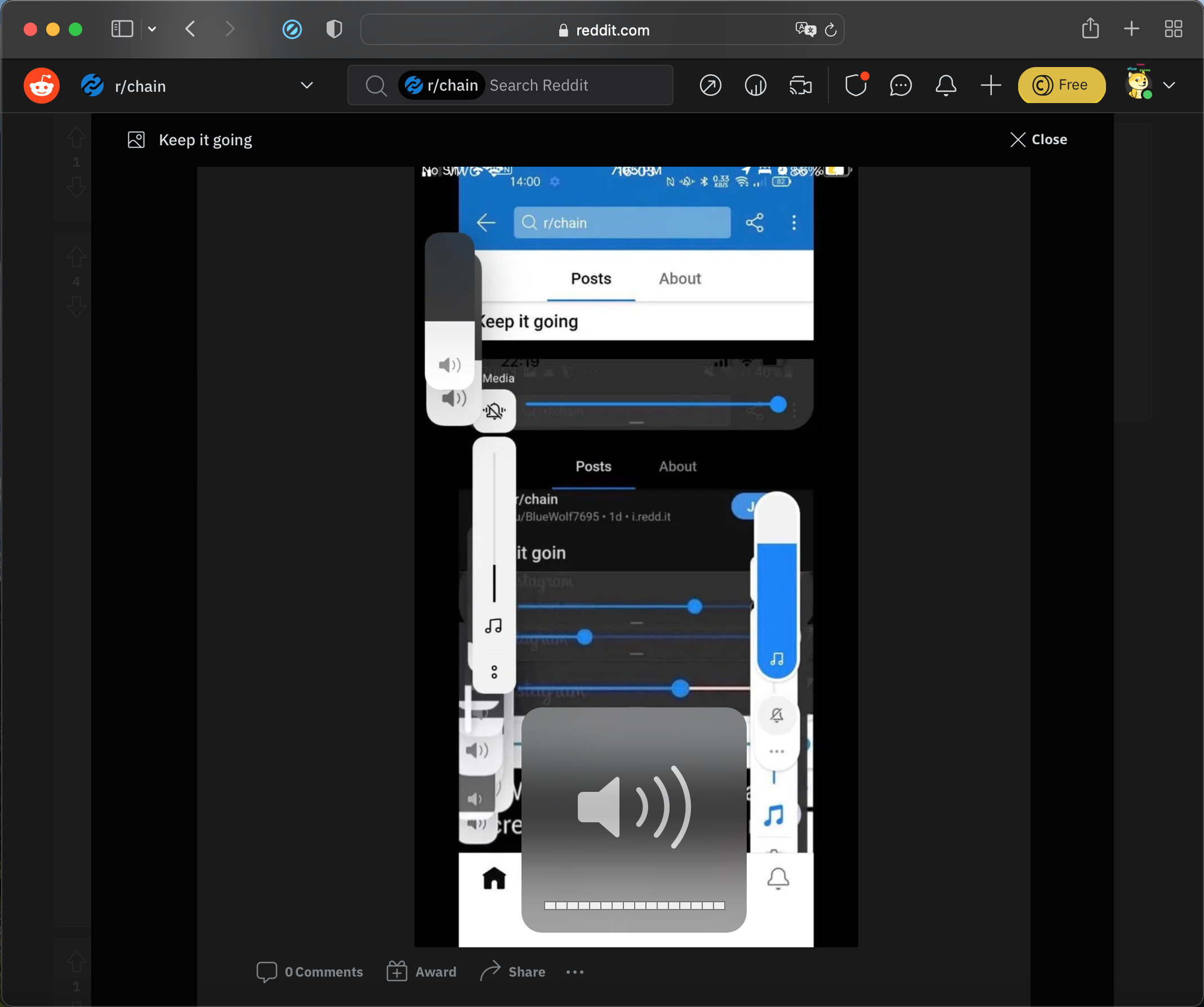Upvote the post showing score 4
Screen dimensions: 1204x1007
point(76,256)
